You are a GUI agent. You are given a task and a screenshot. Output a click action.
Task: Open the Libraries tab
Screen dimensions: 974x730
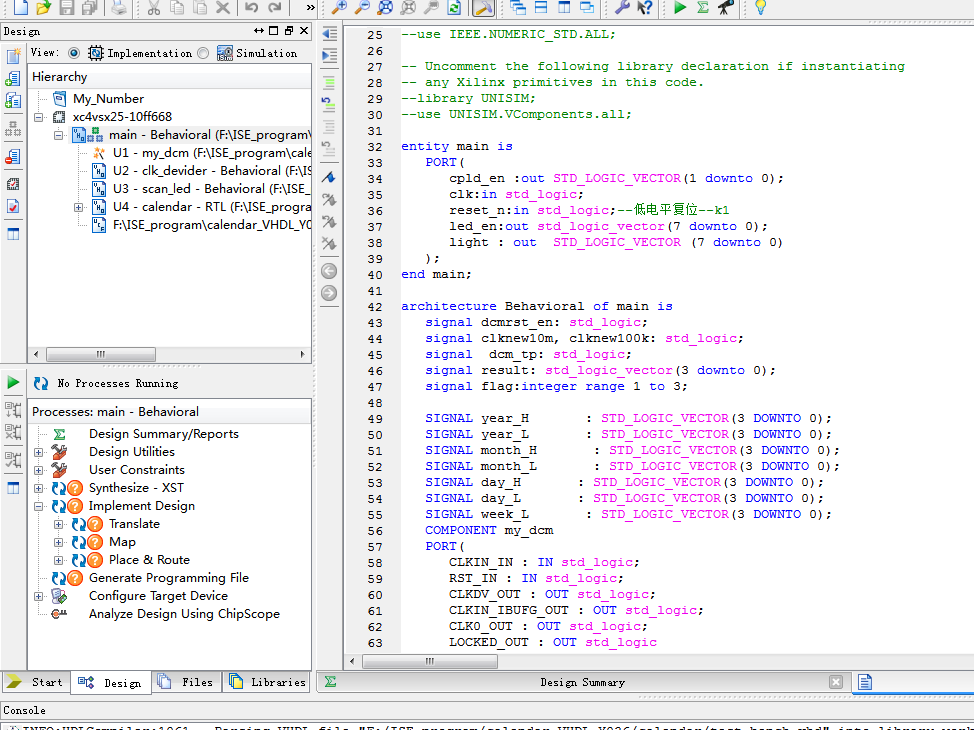(267, 682)
